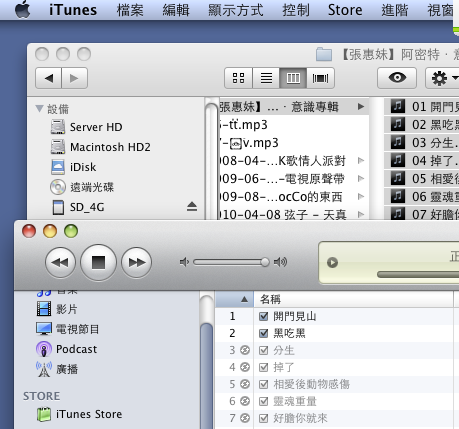The width and height of the screenshot is (459, 429).
Task: Uncheck the 開門見山 track checkbox
Action: point(264,316)
